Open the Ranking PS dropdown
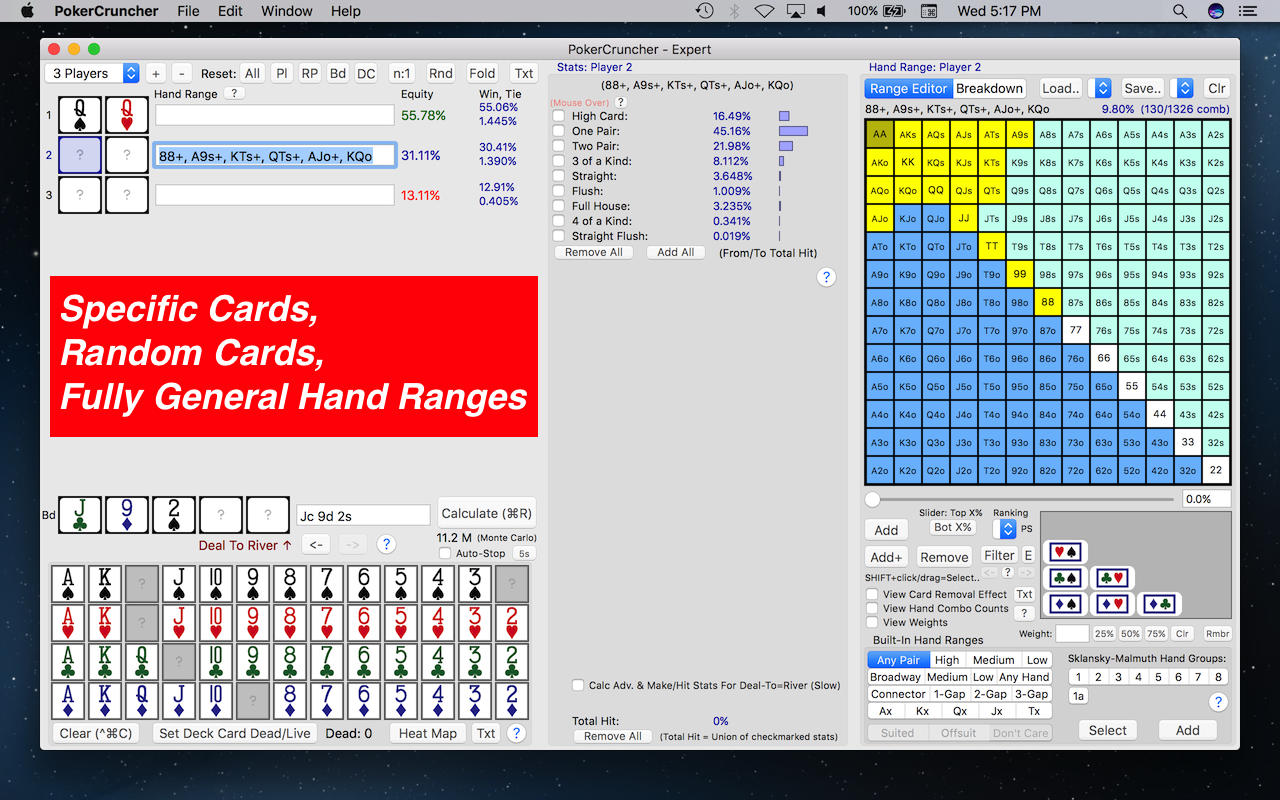The width and height of the screenshot is (1280, 800). 1004,528
